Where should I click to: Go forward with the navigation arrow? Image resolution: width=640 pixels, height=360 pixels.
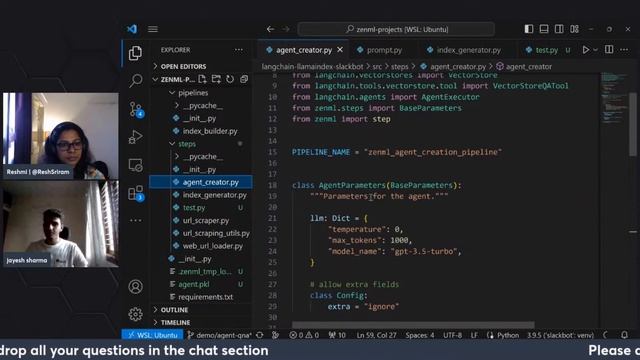pos(286,29)
